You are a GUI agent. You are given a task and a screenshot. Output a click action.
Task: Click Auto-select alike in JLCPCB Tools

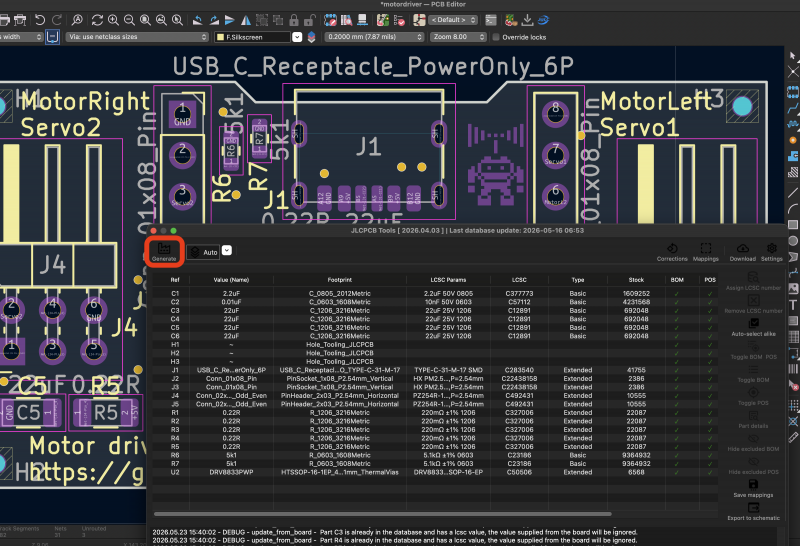[x=754, y=327]
